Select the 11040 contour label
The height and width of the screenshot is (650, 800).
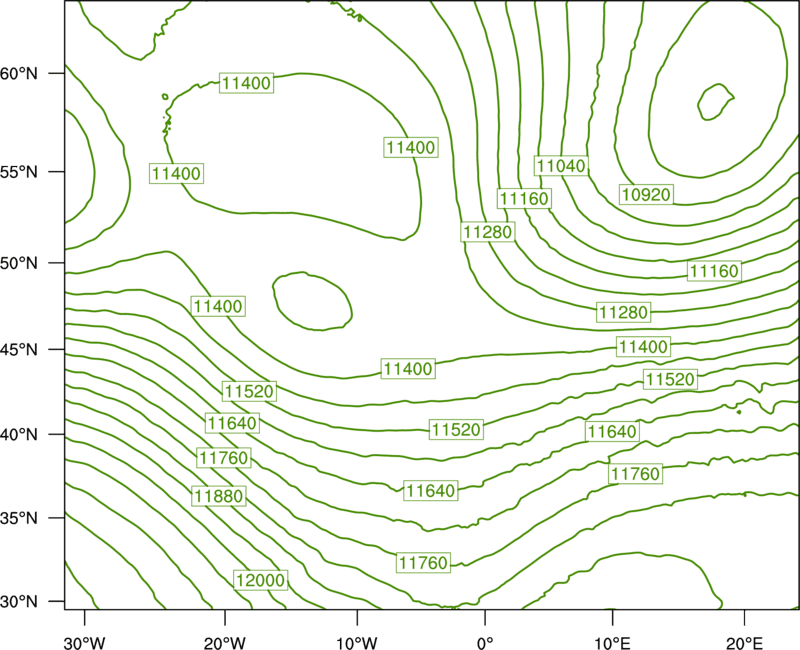(x=561, y=165)
